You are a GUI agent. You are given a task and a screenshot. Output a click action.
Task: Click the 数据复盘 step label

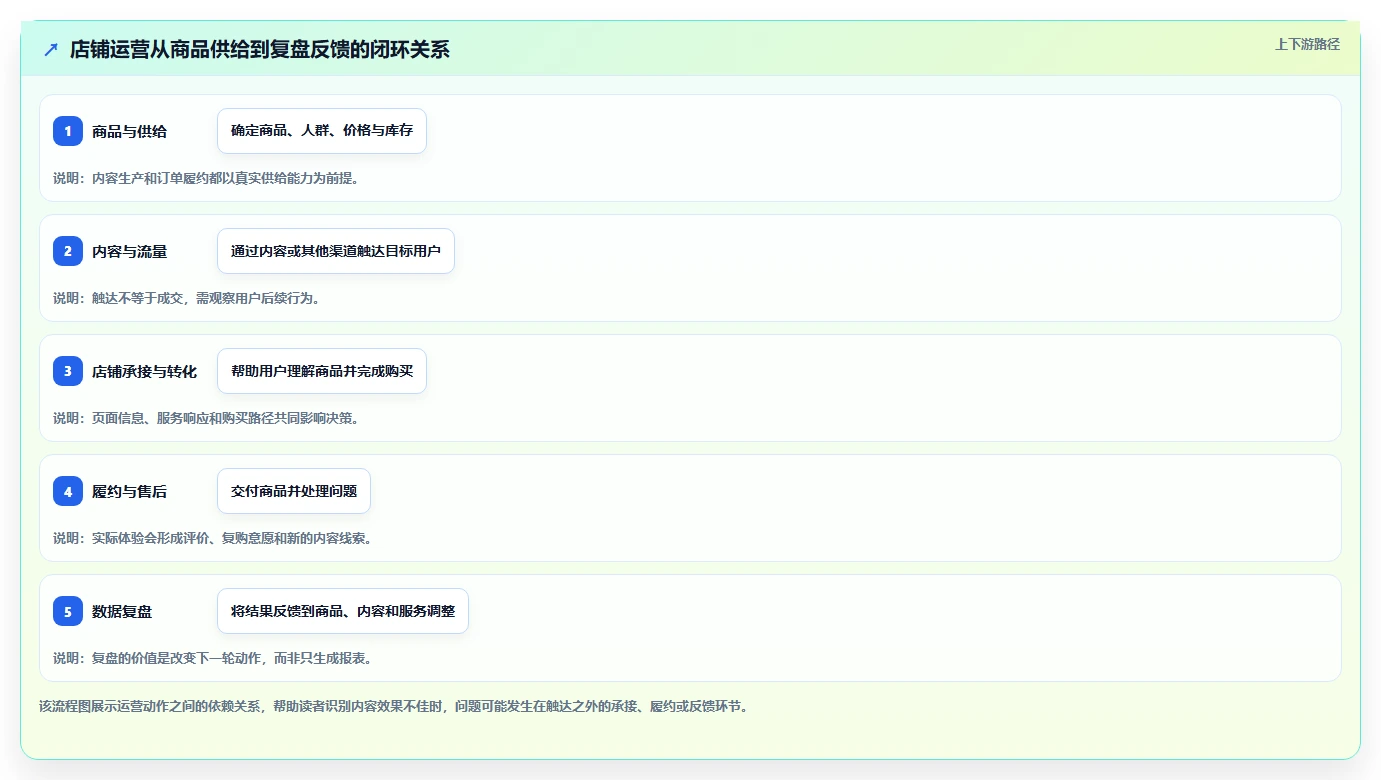coord(122,611)
